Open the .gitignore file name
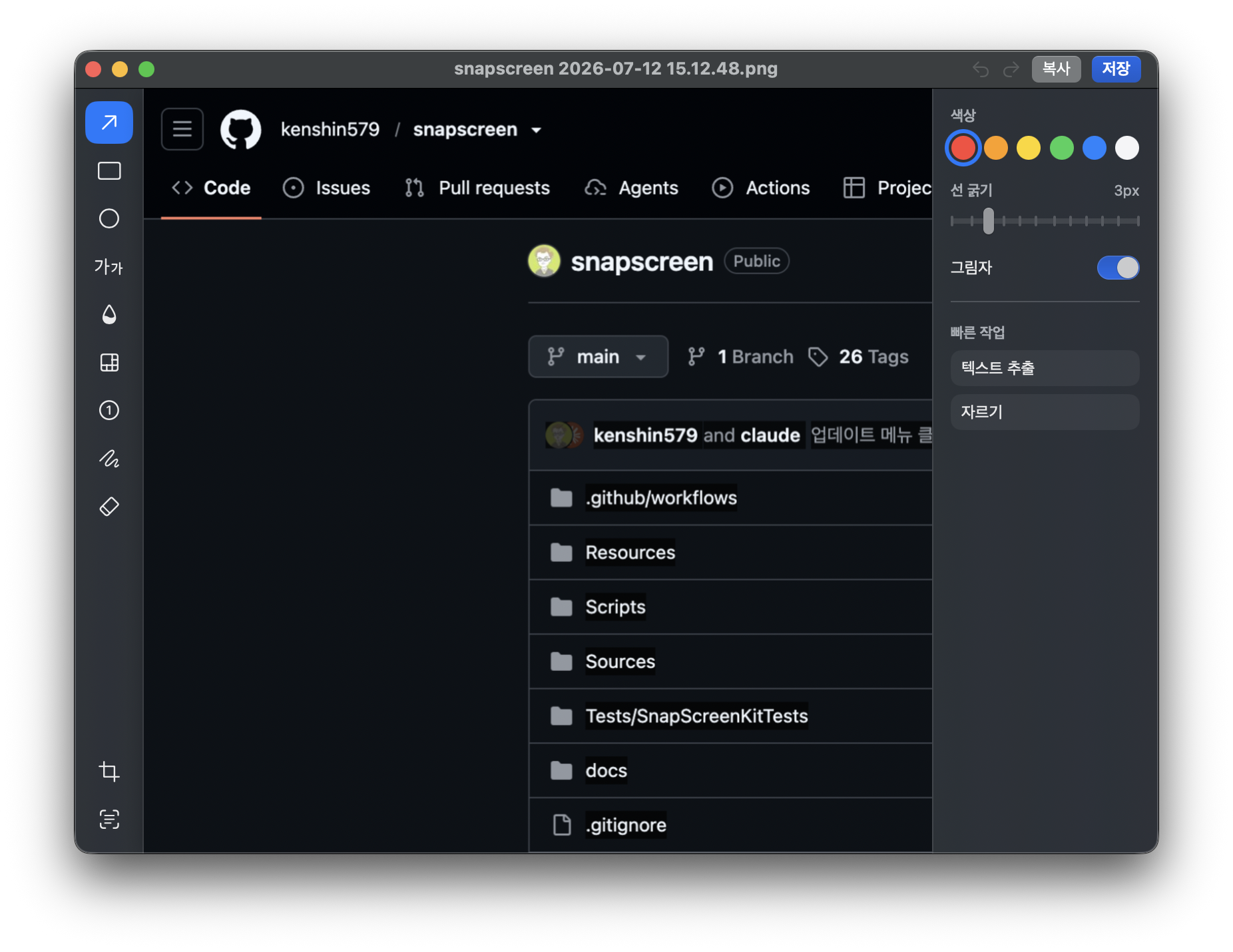The height and width of the screenshot is (952, 1233). (x=625, y=826)
